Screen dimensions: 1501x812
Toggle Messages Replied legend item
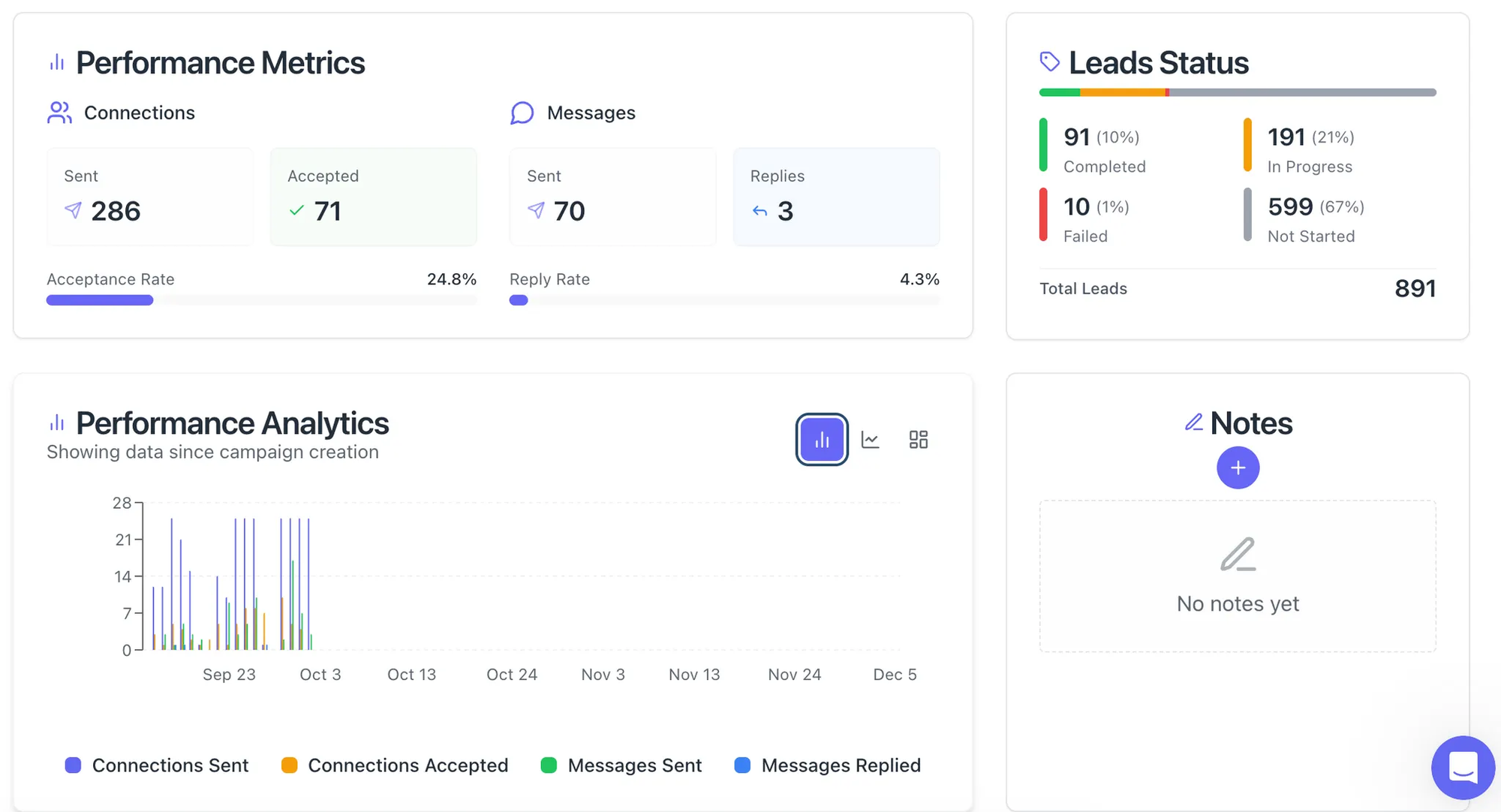pos(827,765)
